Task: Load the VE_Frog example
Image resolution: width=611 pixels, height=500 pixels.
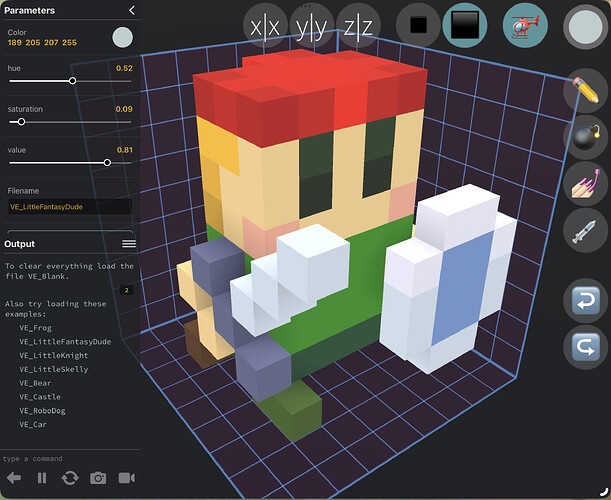Action: 35,328
